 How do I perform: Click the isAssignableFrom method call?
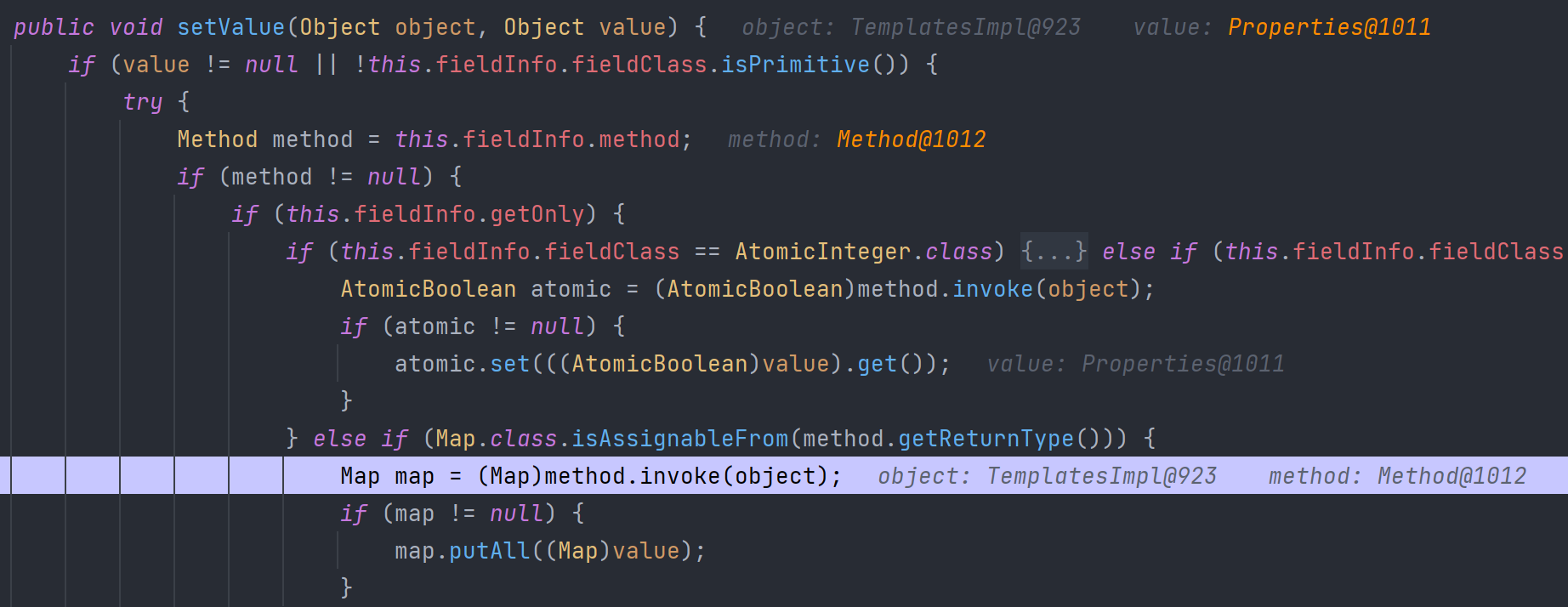[x=679, y=439]
